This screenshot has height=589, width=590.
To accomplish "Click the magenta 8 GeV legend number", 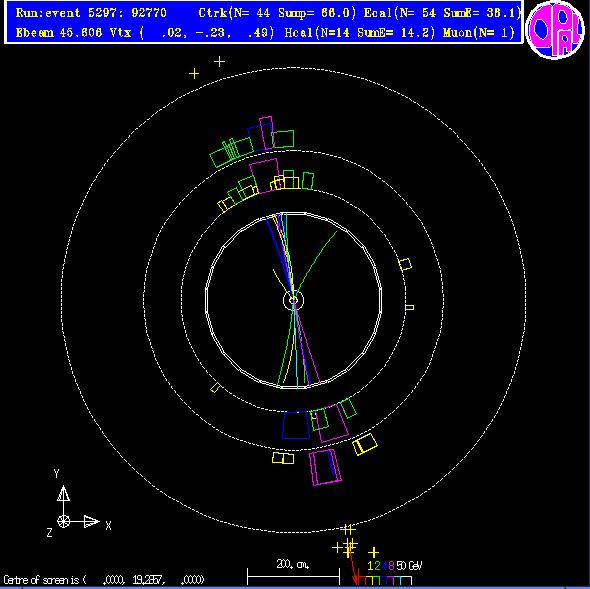I will point(391,566).
